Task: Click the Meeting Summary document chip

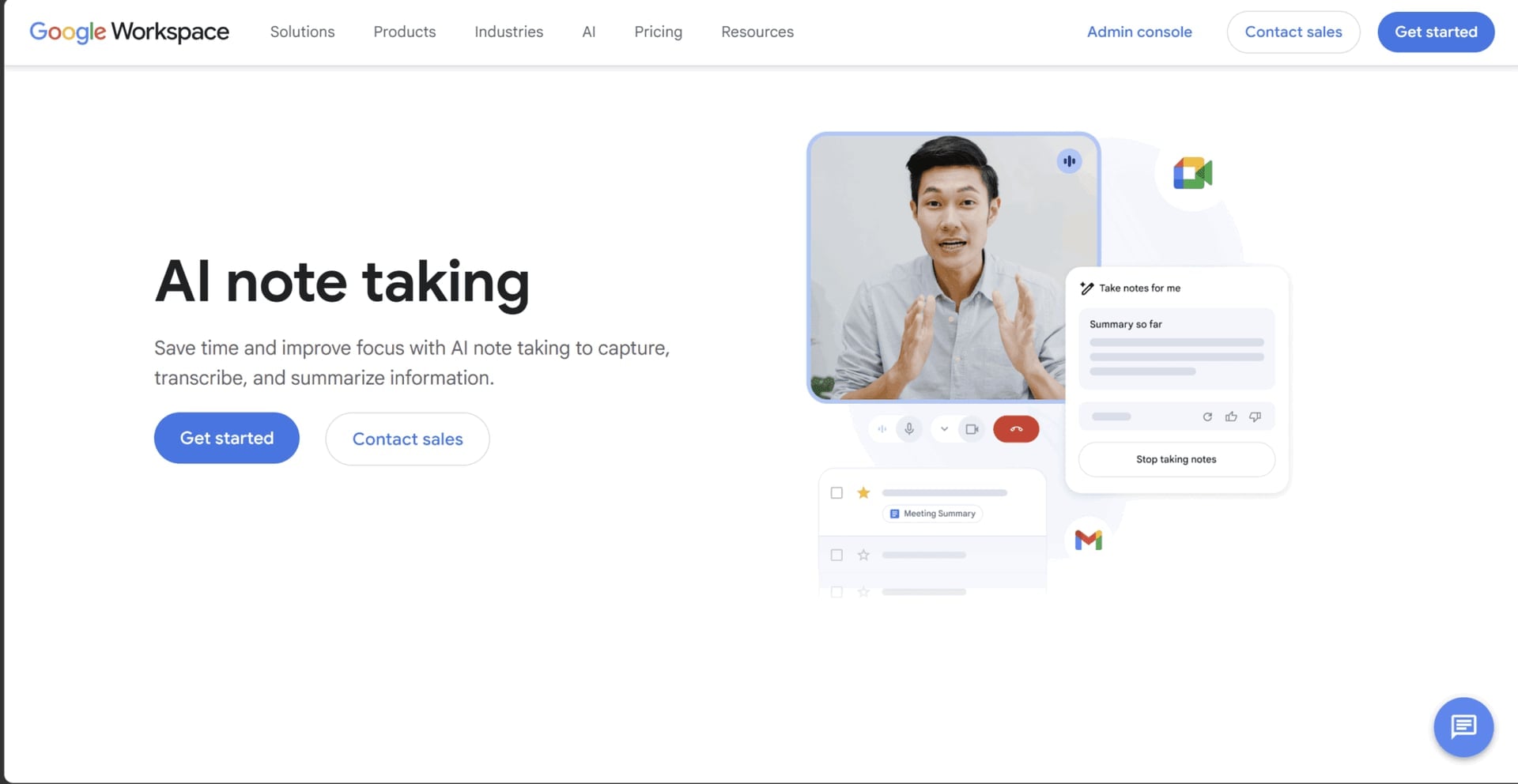Action: pos(932,514)
